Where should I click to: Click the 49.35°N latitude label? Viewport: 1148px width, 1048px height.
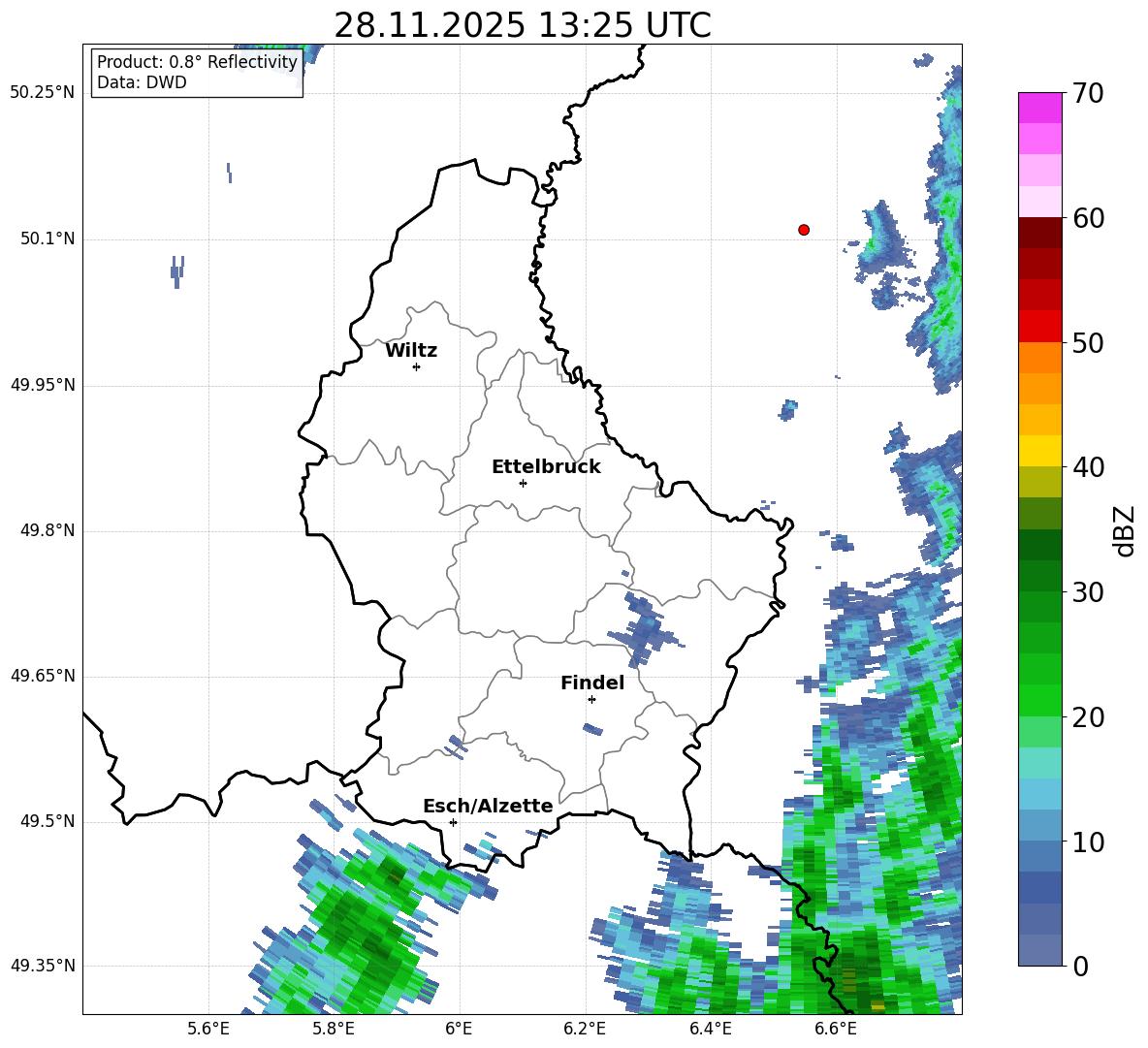tap(43, 966)
